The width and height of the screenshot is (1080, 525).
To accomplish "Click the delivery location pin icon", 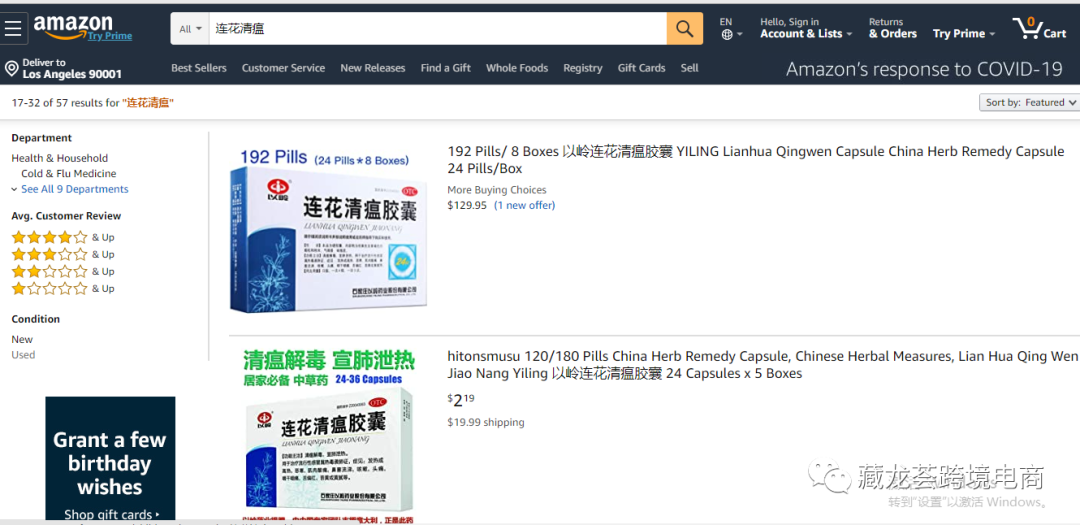I will click(x=11, y=68).
